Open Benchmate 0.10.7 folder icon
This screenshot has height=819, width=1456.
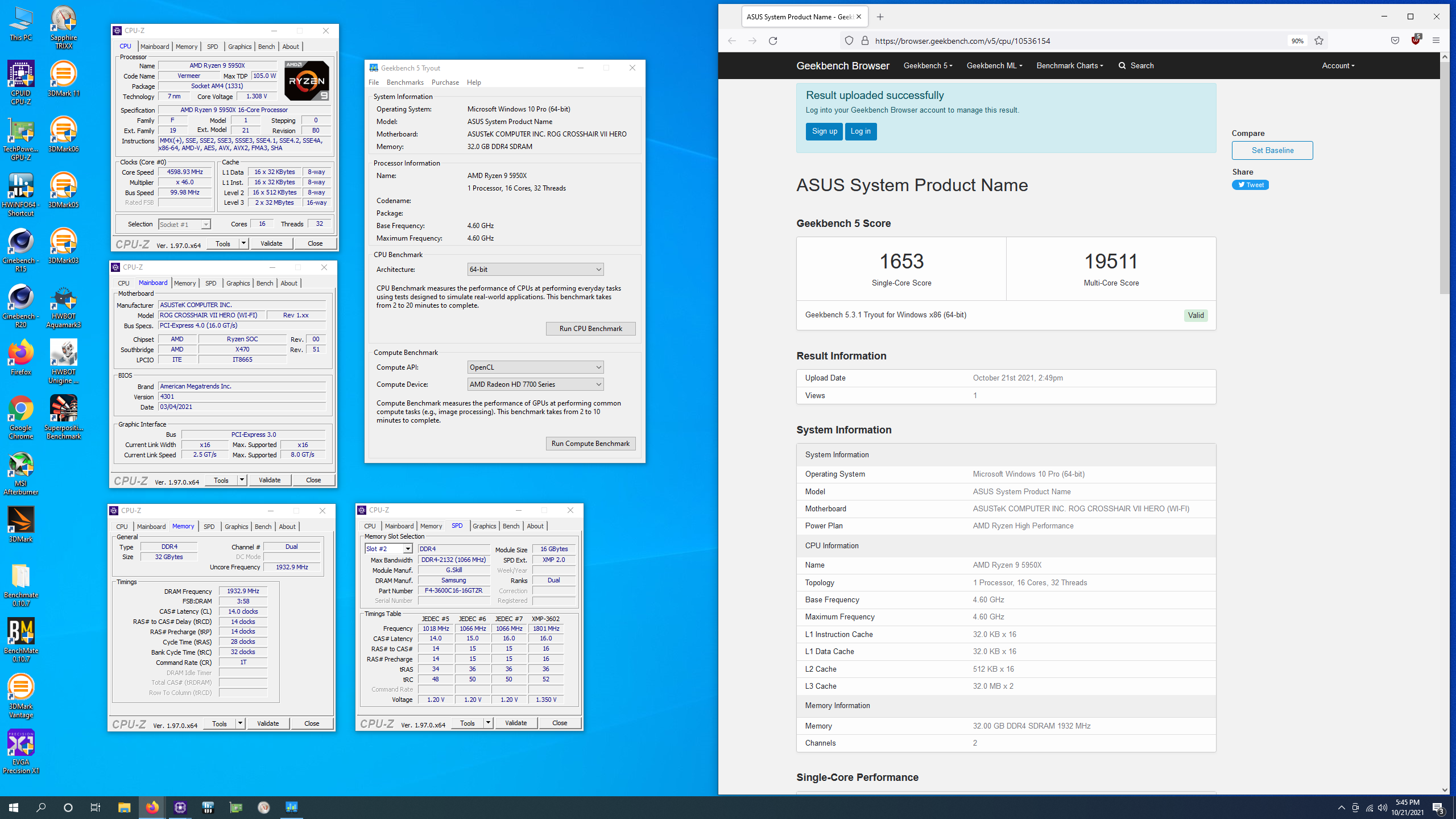tap(20, 585)
